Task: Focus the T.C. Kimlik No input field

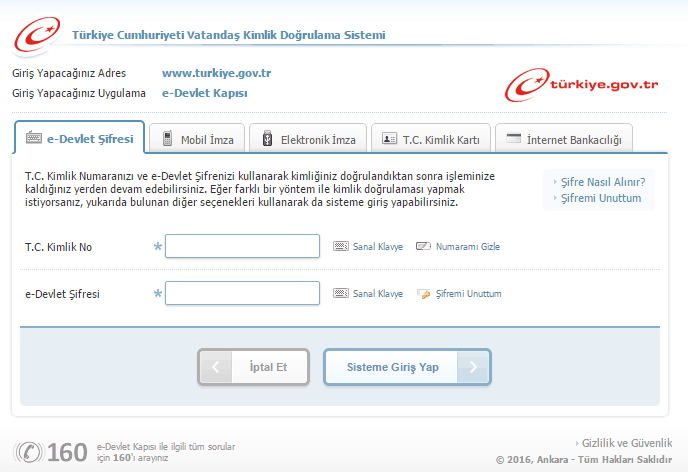Action: pyautogui.click(x=242, y=246)
